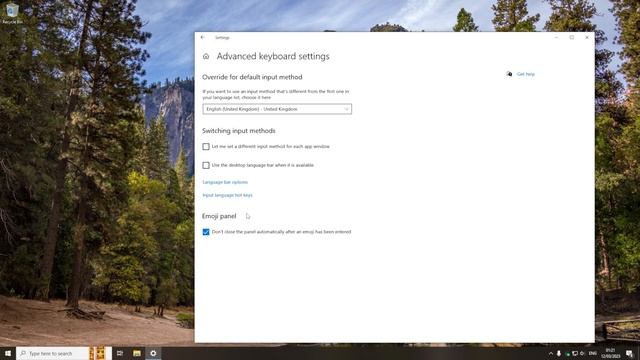Click the 'Advanced keyboard settings' page title
Viewport: 640px width, 360px height.
coord(273,56)
